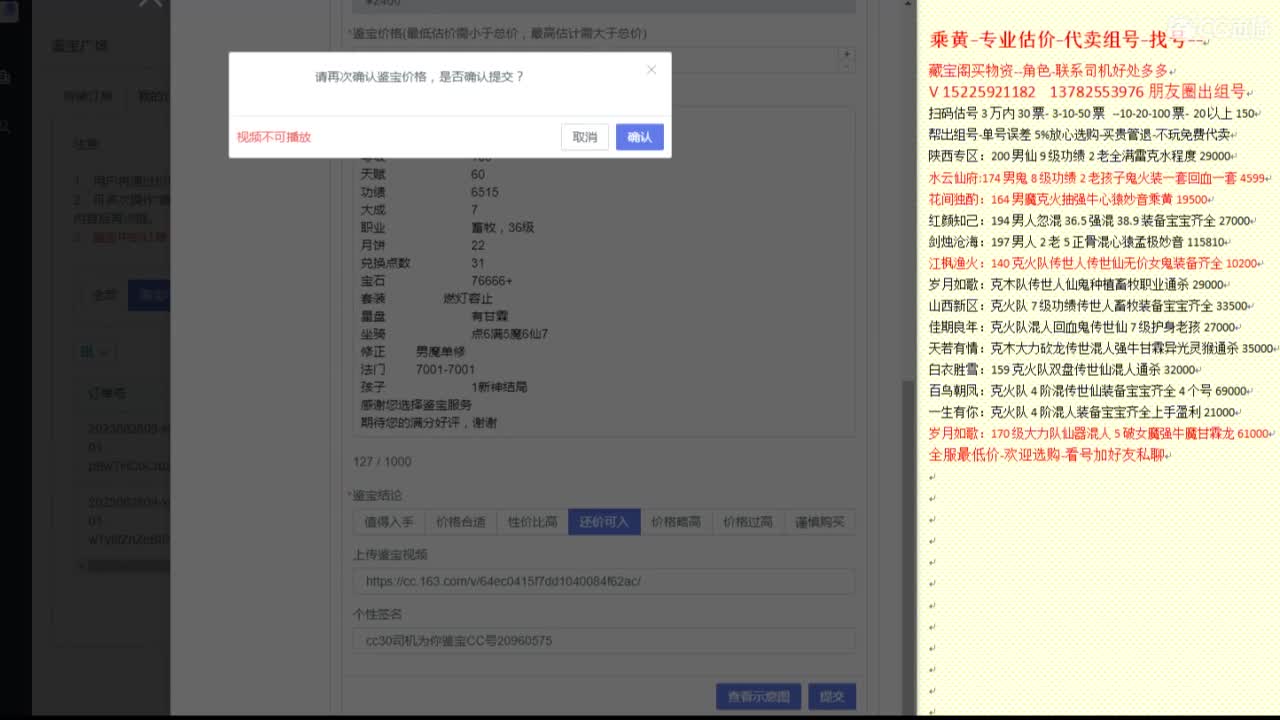Click the 提交 submit button
The height and width of the screenshot is (720, 1280).
point(832,697)
